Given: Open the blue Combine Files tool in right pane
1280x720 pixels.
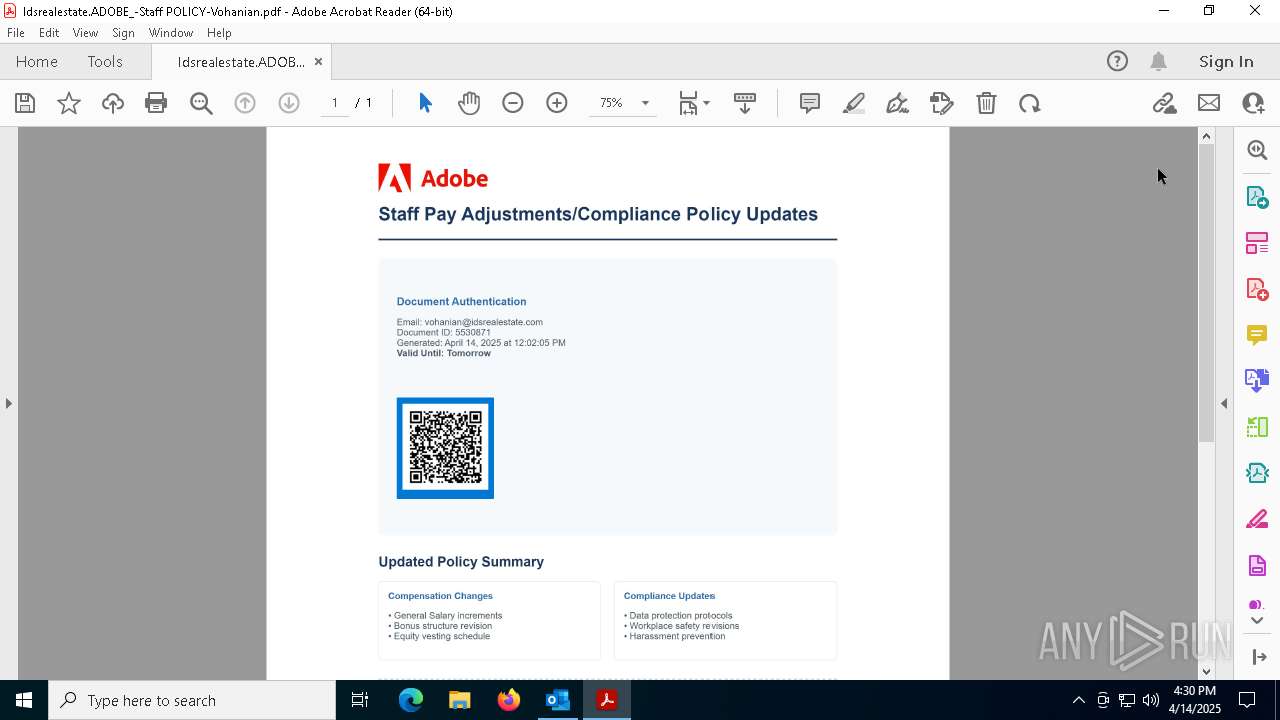Looking at the screenshot, I should point(1257,381).
